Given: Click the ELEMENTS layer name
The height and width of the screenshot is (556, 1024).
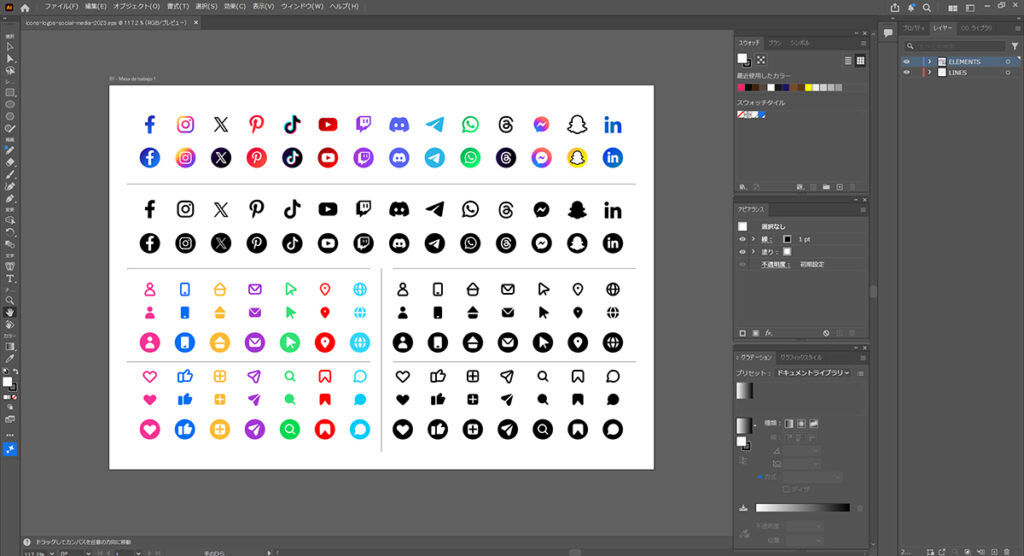Looking at the screenshot, I should (964, 61).
